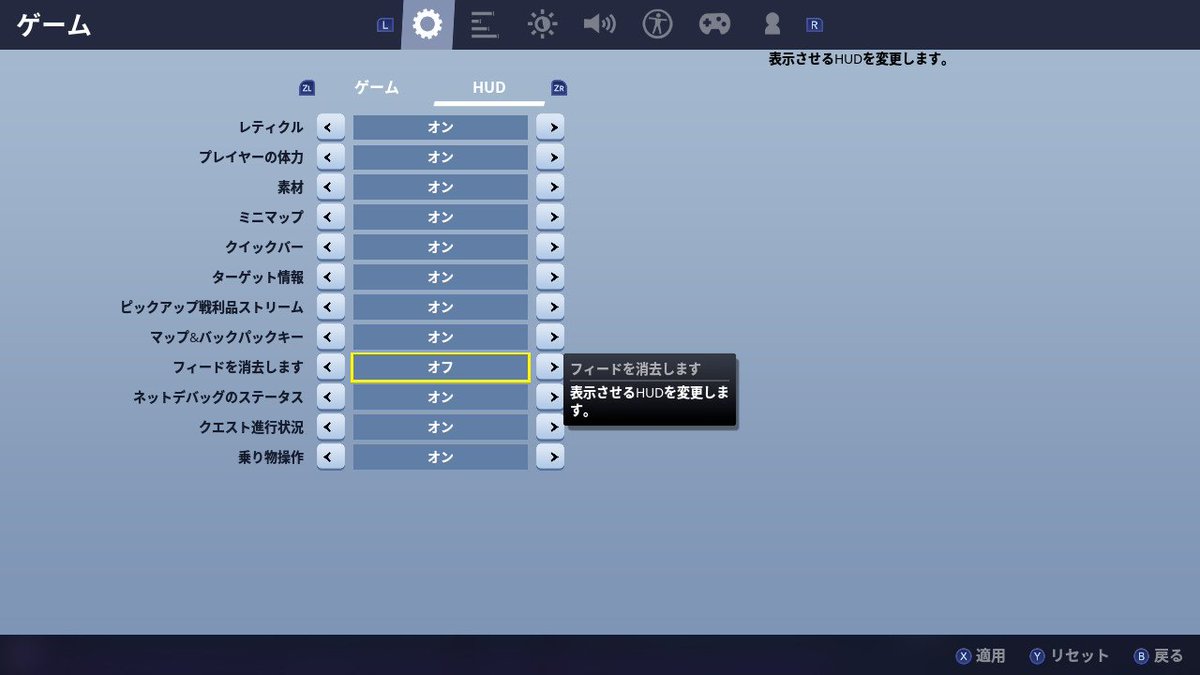Click the right arrow for プレイヤーの体力
The image size is (1200, 675).
tap(550, 156)
